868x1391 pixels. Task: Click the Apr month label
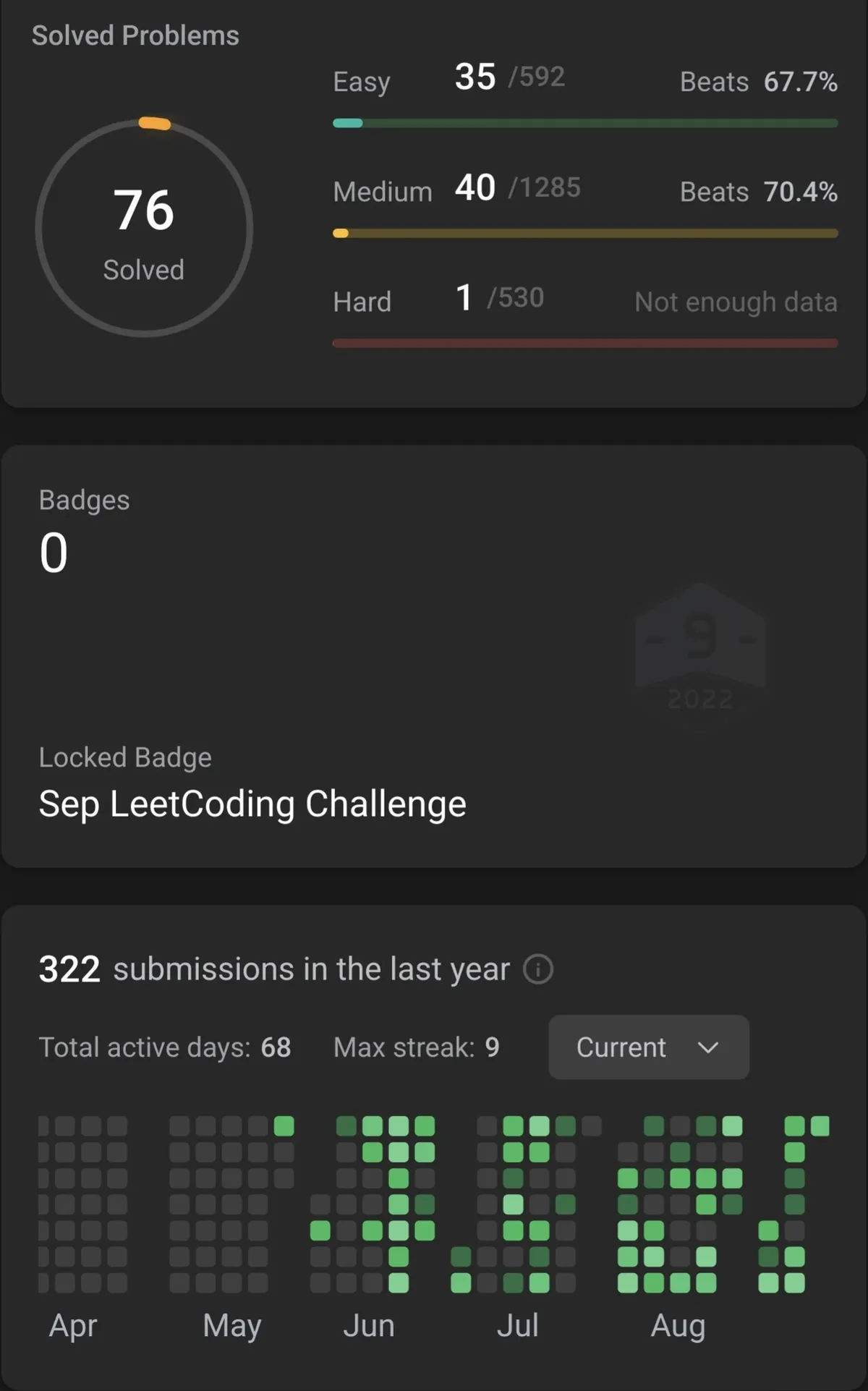coord(73,1326)
